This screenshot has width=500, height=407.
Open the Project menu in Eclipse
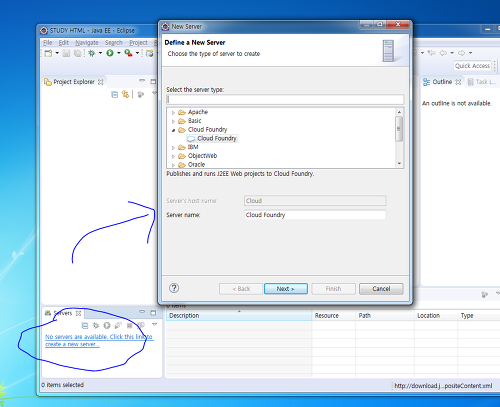pos(138,43)
